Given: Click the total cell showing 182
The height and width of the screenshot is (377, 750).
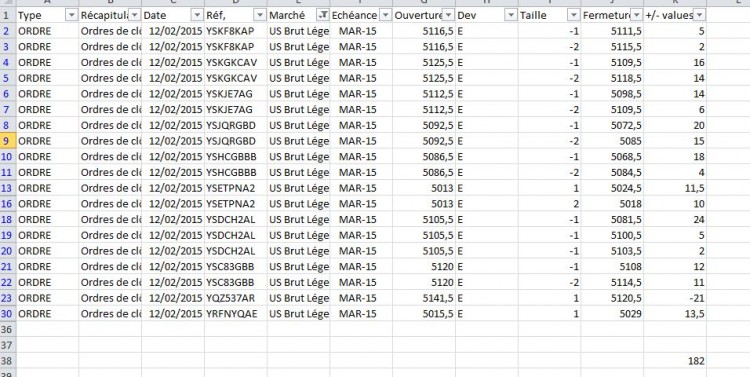Looking at the screenshot, I should tap(675, 361).
